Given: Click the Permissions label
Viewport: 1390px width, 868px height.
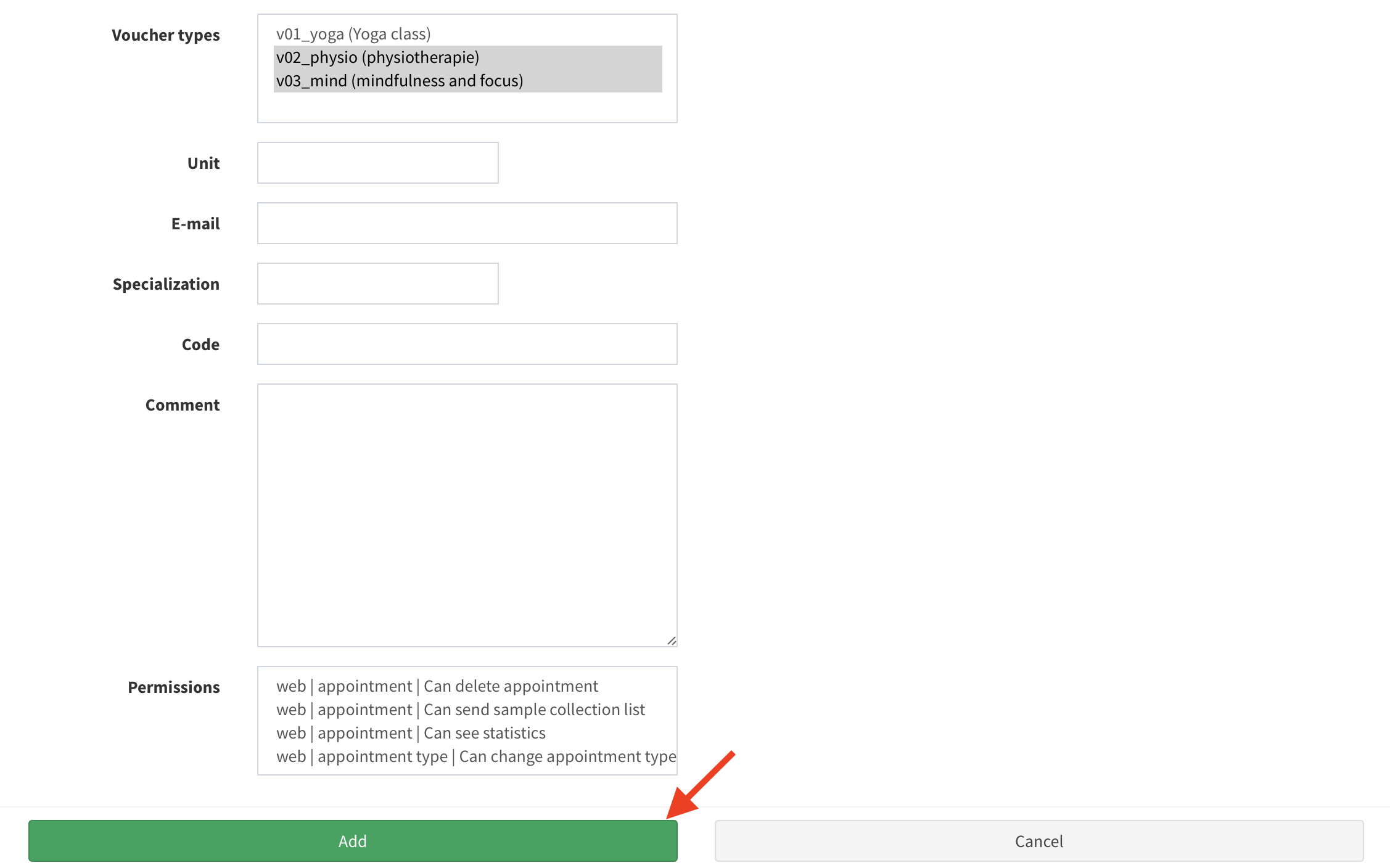Looking at the screenshot, I should coord(173,687).
